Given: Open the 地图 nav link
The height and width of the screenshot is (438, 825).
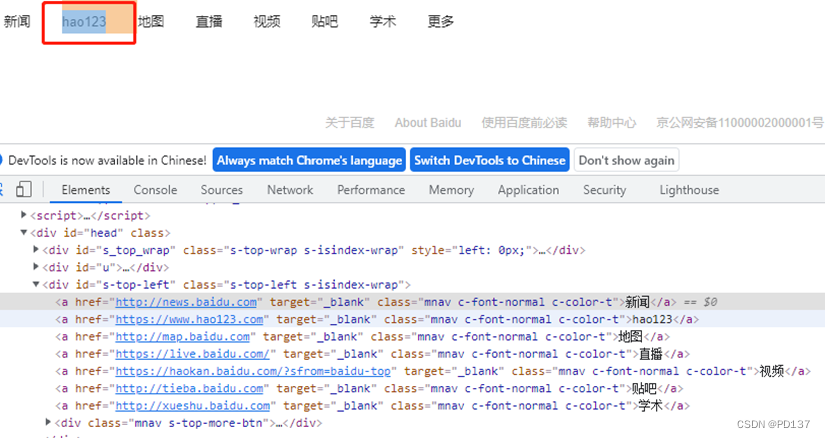Looking at the screenshot, I should pyautogui.click(x=151, y=22).
